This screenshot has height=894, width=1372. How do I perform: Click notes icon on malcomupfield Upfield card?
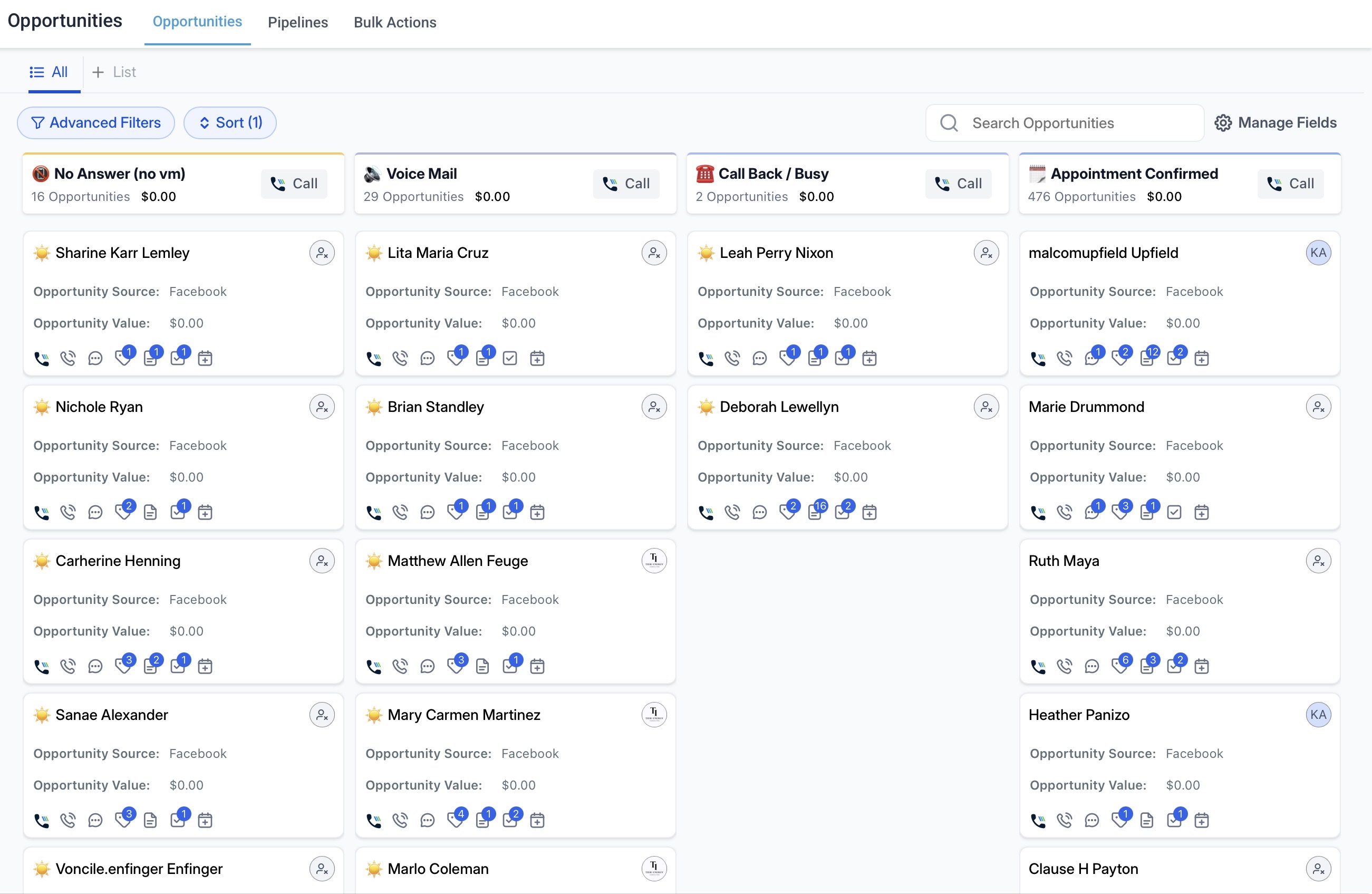pos(1147,358)
